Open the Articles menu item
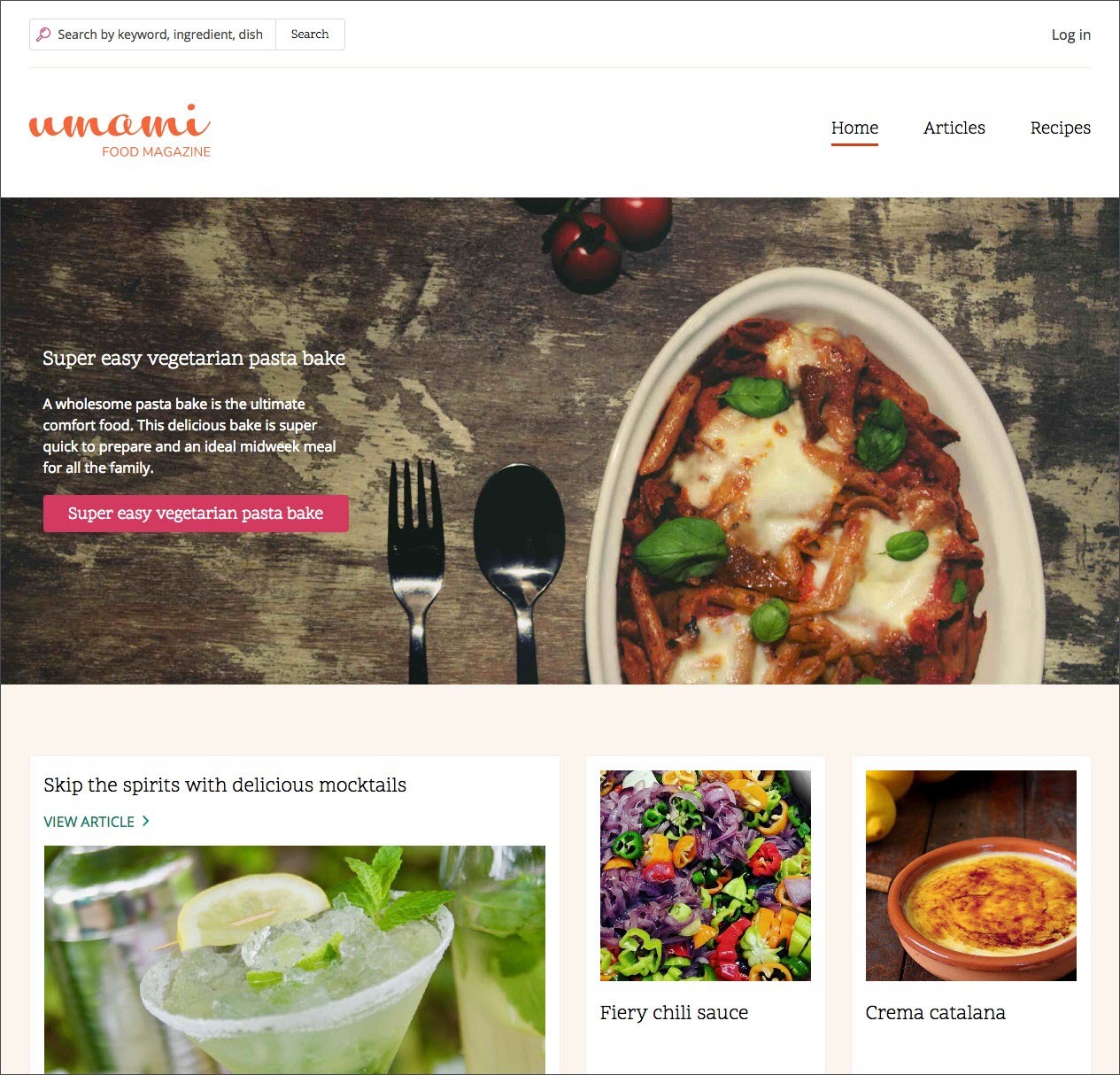This screenshot has height=1075, width=1120. click(954, 128)
